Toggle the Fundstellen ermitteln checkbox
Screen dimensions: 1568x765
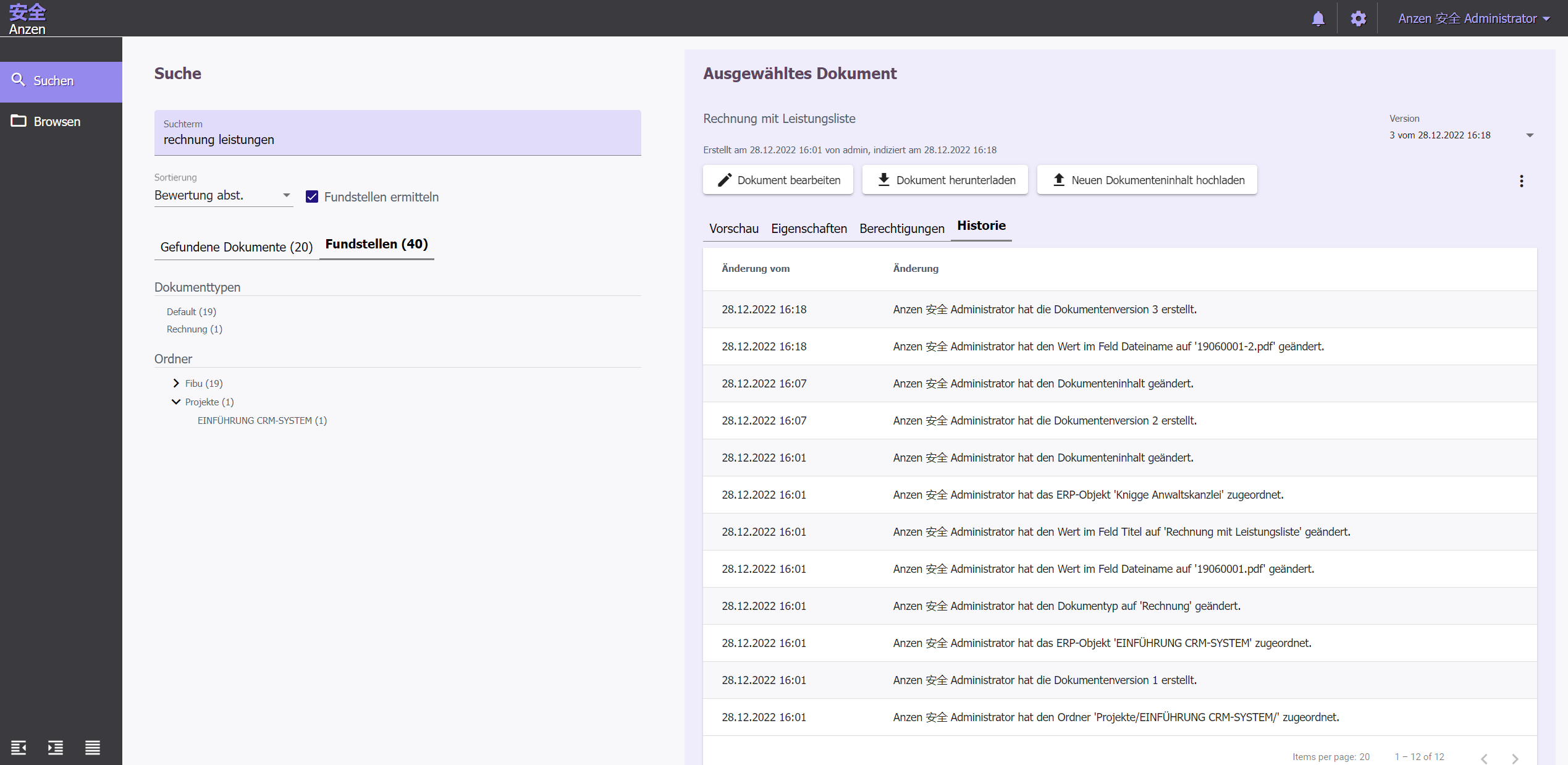[x=312, y=197]
